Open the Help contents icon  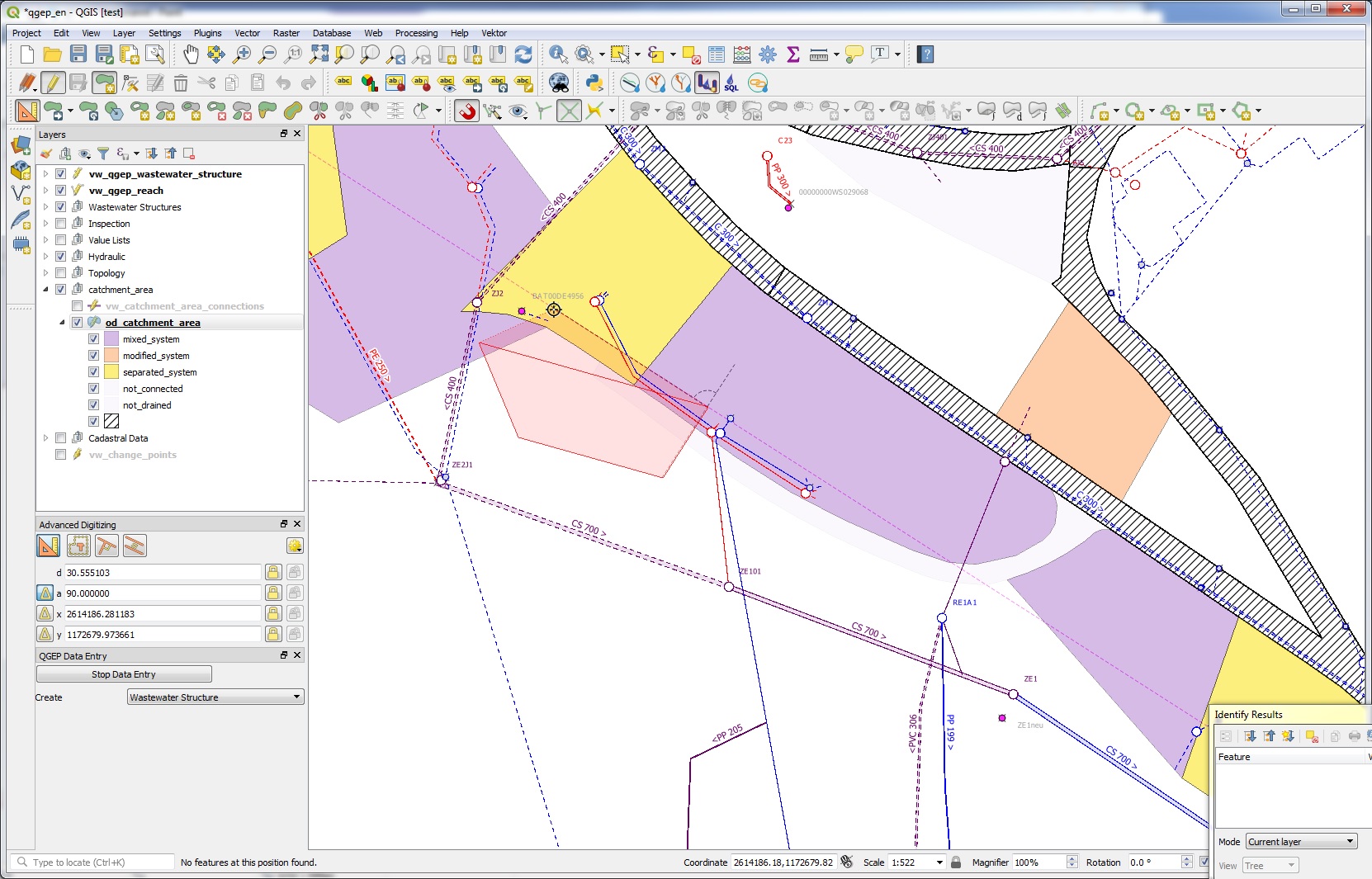pos(926,54)
